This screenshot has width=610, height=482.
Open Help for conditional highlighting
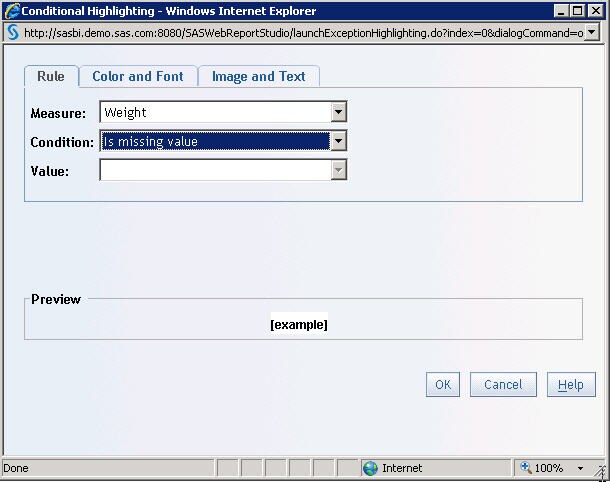(570, 385)
